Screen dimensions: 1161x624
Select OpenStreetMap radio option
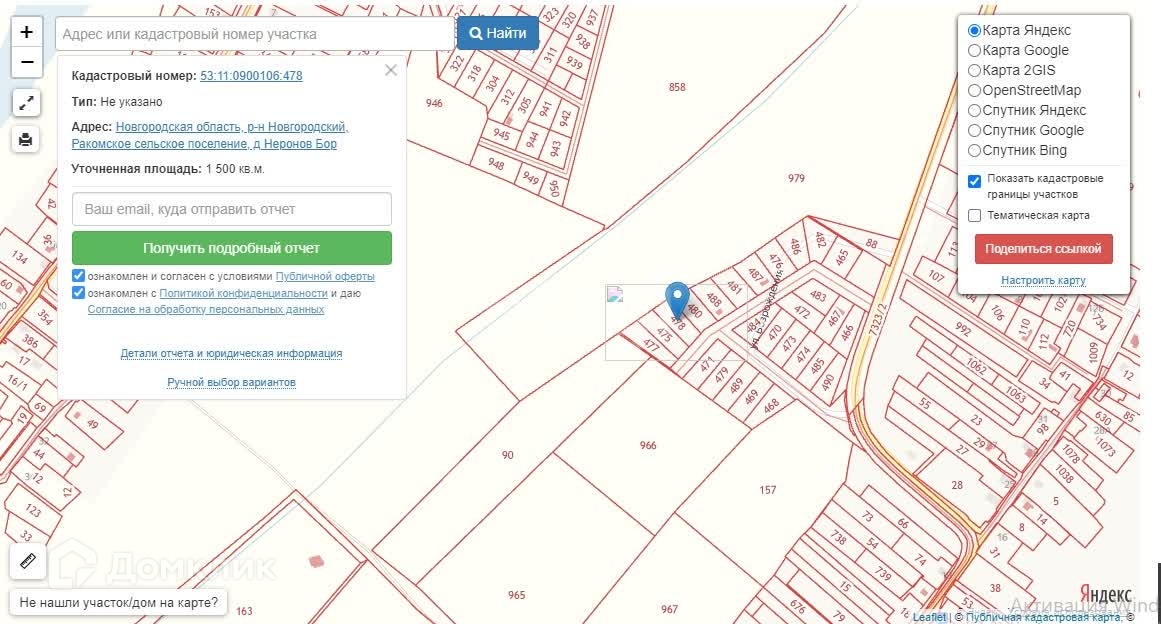pyautogui.click(x=974, y=90)
